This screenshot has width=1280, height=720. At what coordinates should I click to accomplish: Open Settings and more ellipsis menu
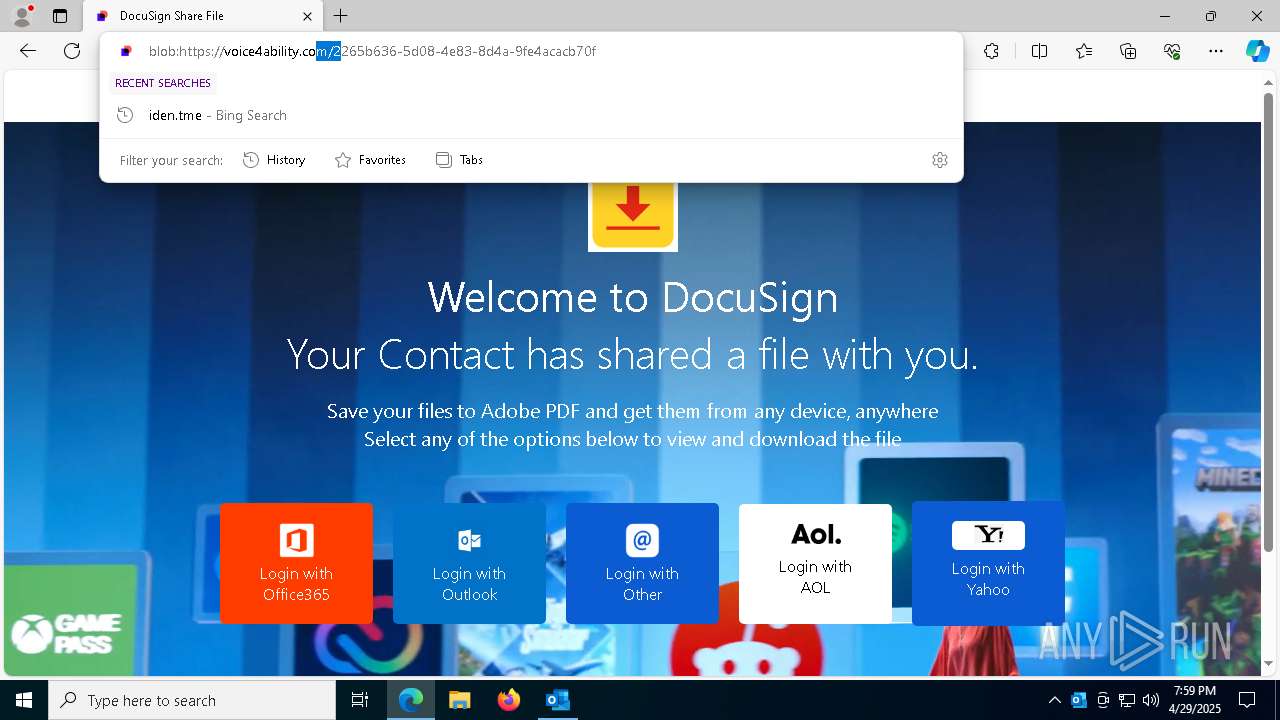pos(1216,51)
